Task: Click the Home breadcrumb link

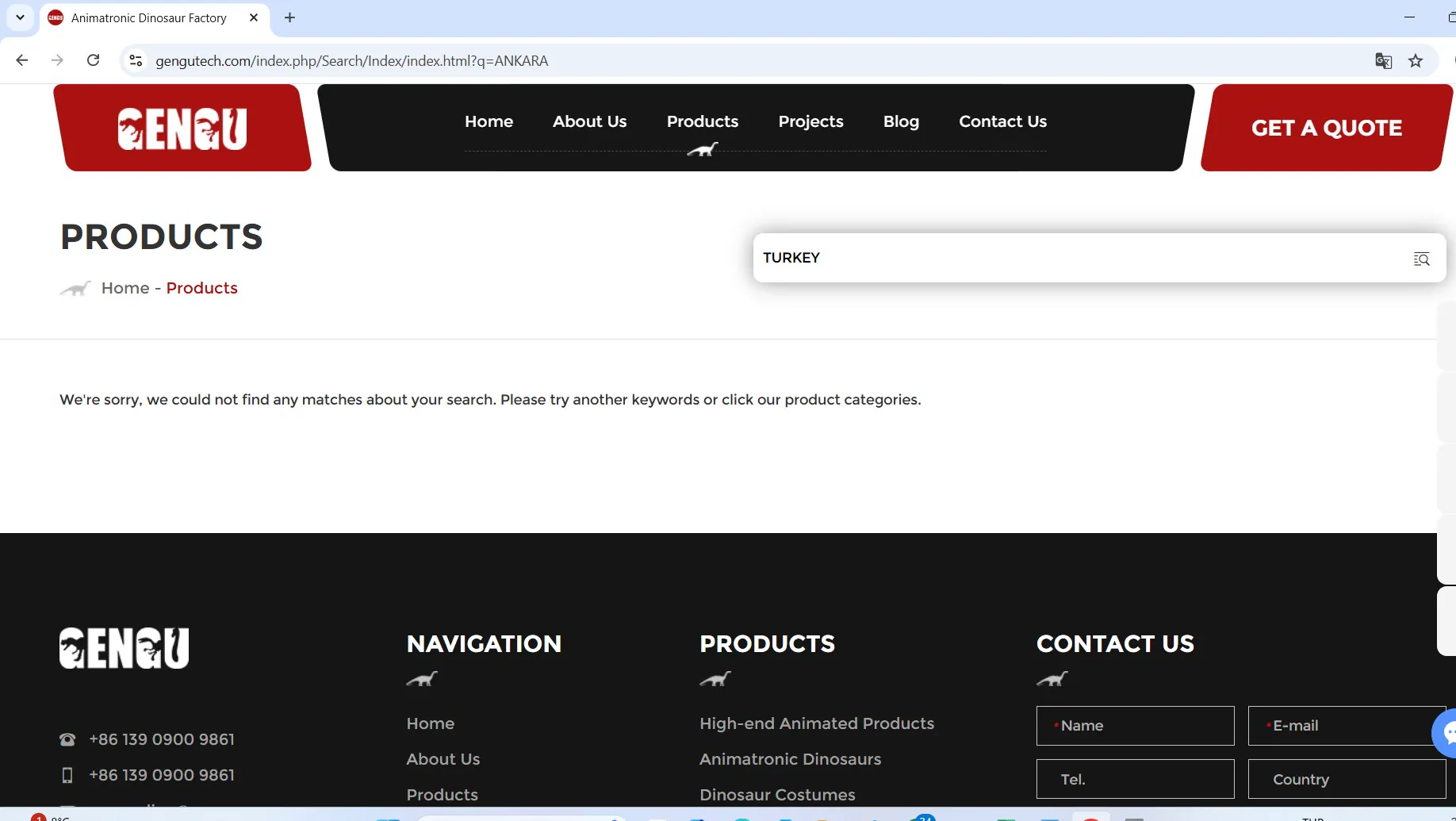Action: click(x=125, y=288)
